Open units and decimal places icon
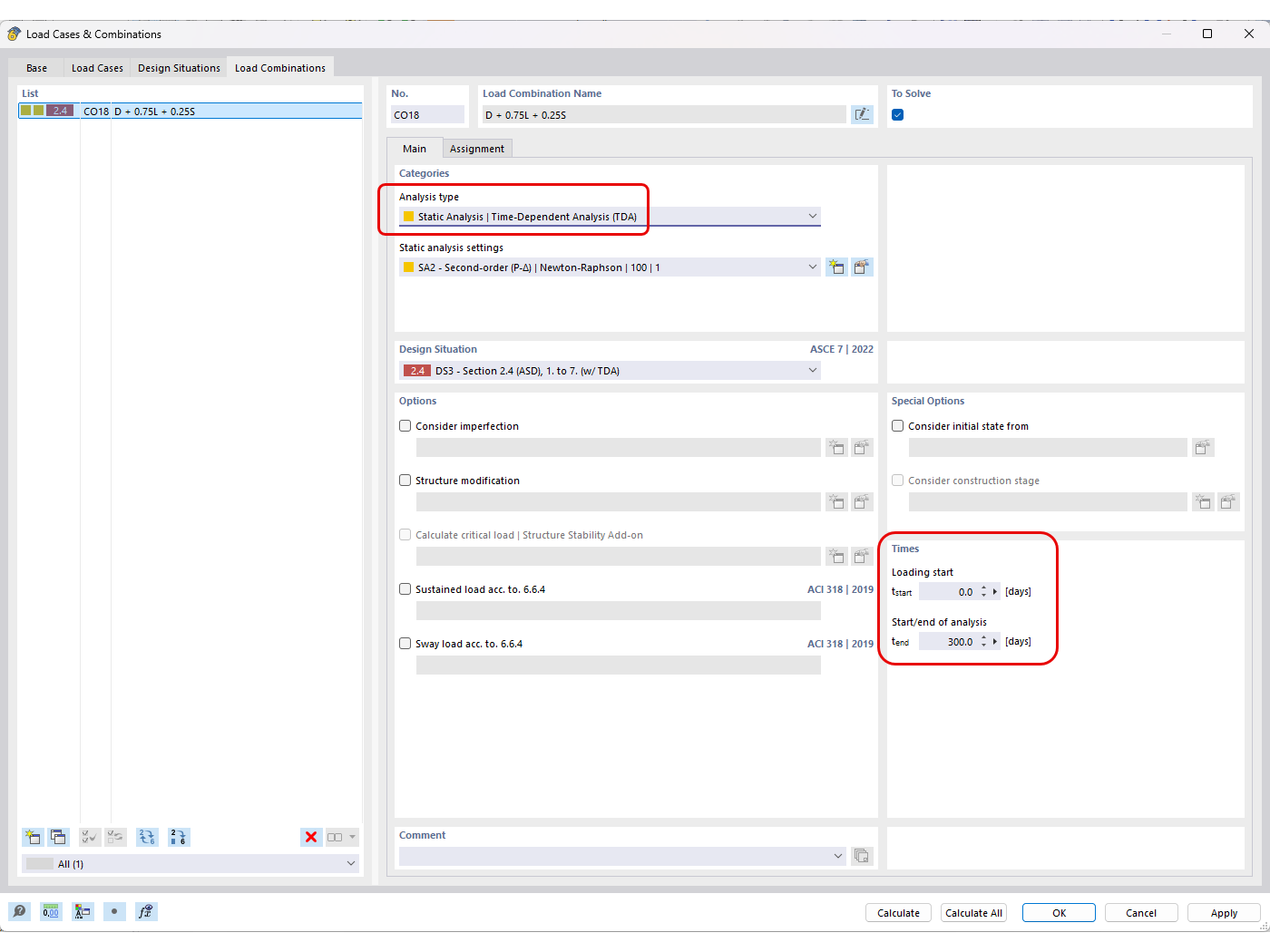 tap(51, 911)
